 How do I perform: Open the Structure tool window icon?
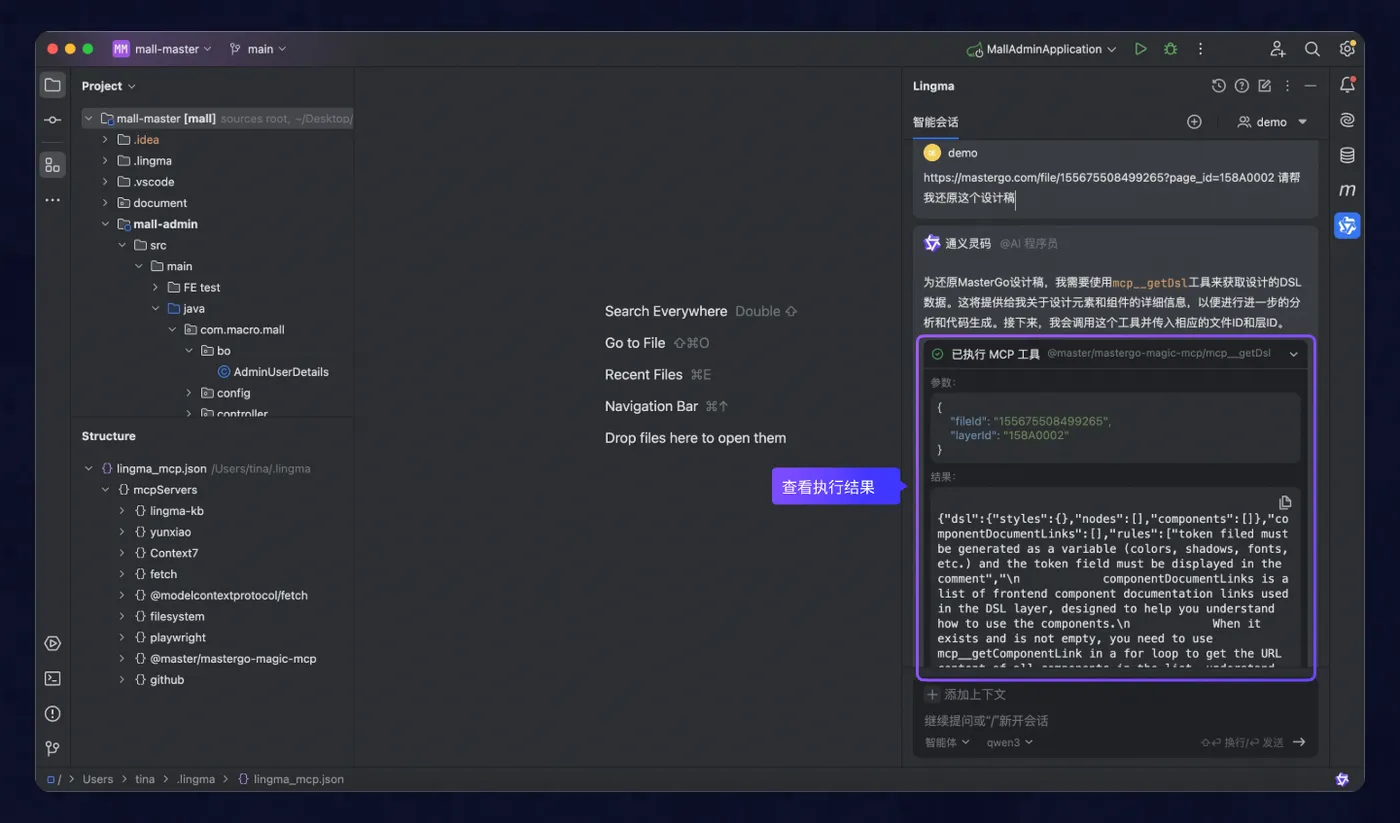[52, 165]
